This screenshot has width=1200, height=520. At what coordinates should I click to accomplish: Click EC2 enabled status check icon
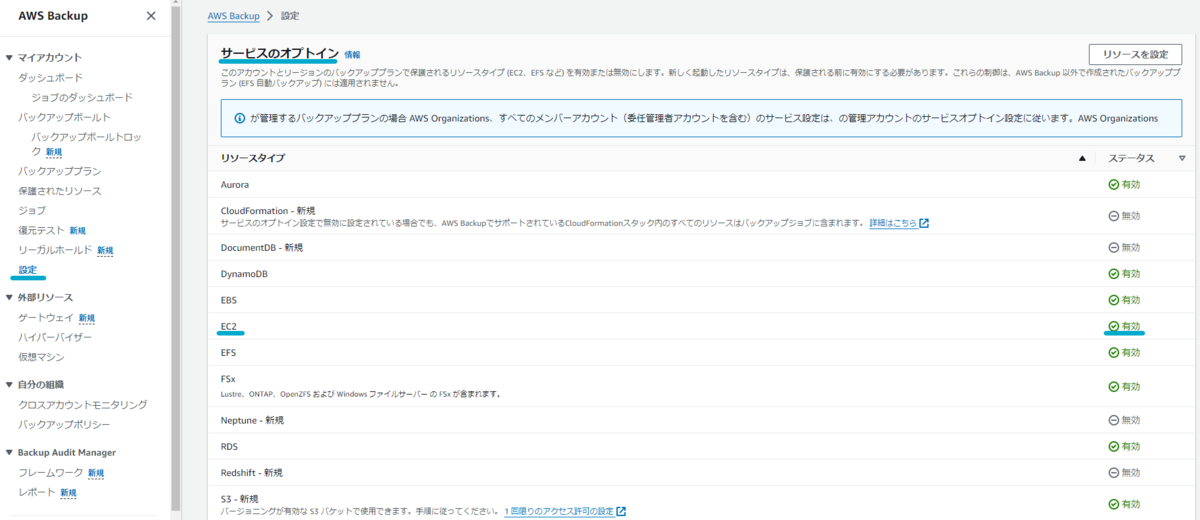[1113, 326]
